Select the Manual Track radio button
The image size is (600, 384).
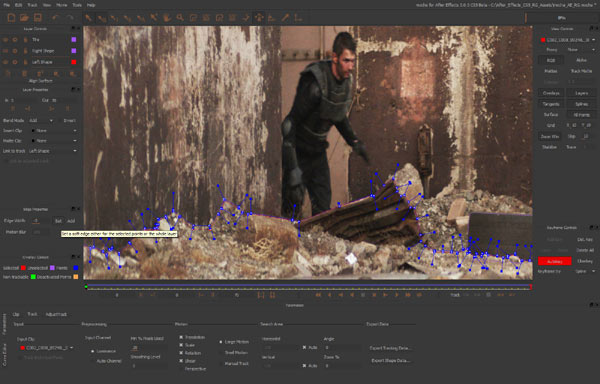pos(221,364)
